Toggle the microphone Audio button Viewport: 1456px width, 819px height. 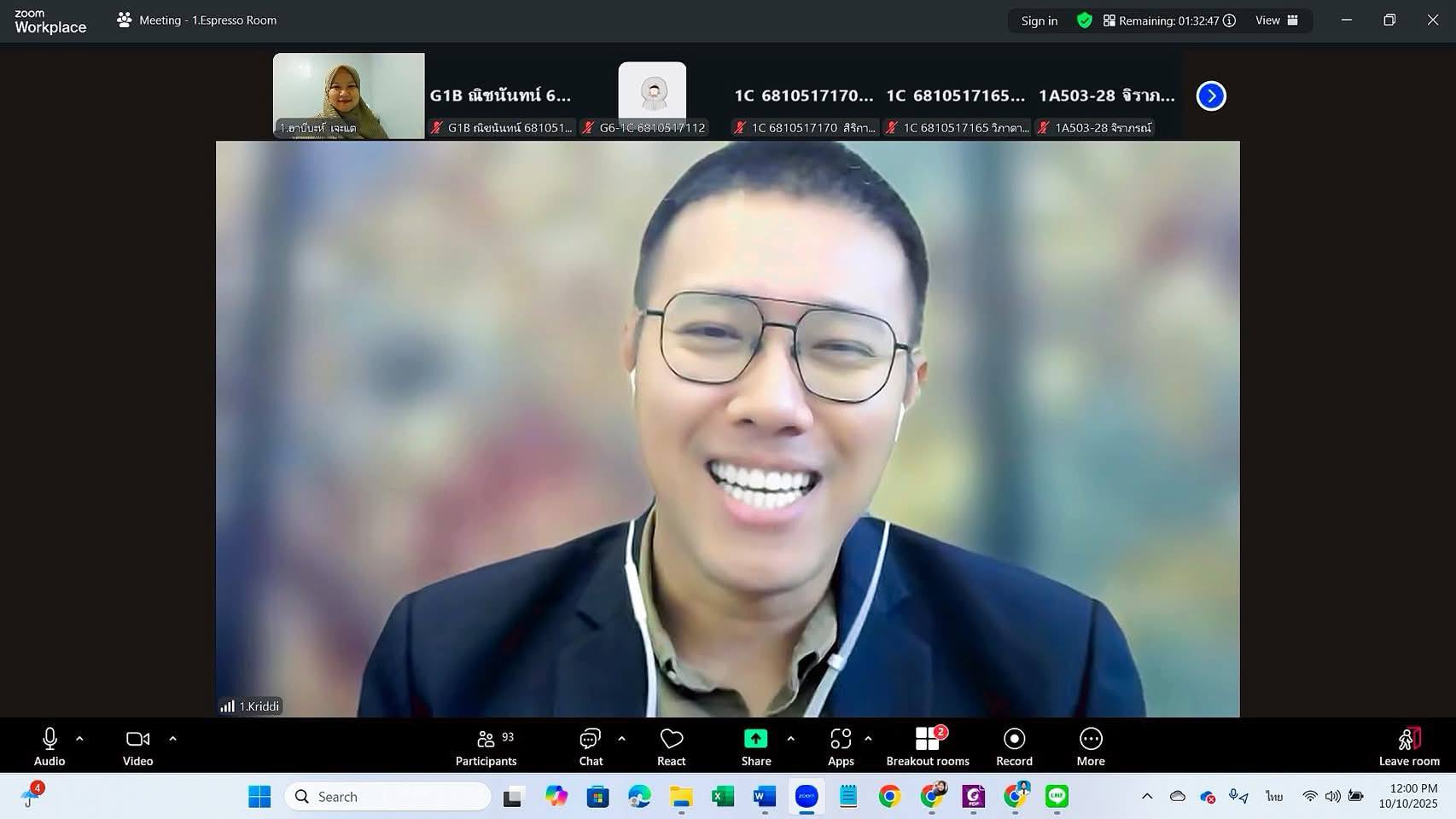pyautogui.click(x=50, y=746)
